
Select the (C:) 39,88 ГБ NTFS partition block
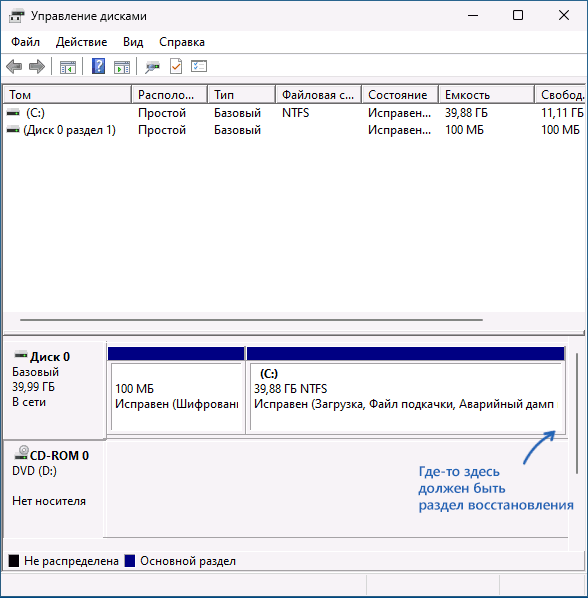(406, 391)
